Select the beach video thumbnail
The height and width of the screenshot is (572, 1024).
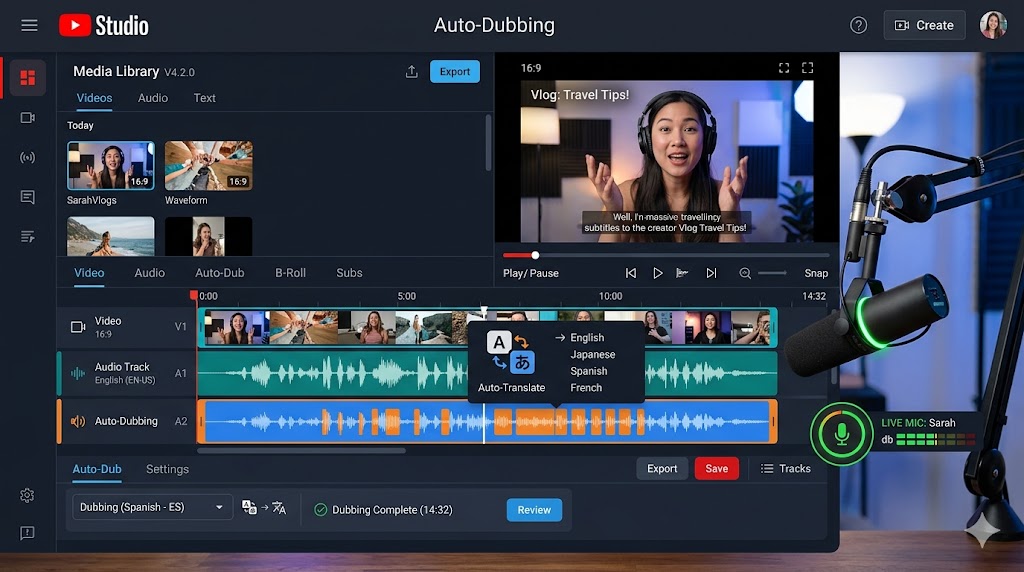click(x=111, y=236)
